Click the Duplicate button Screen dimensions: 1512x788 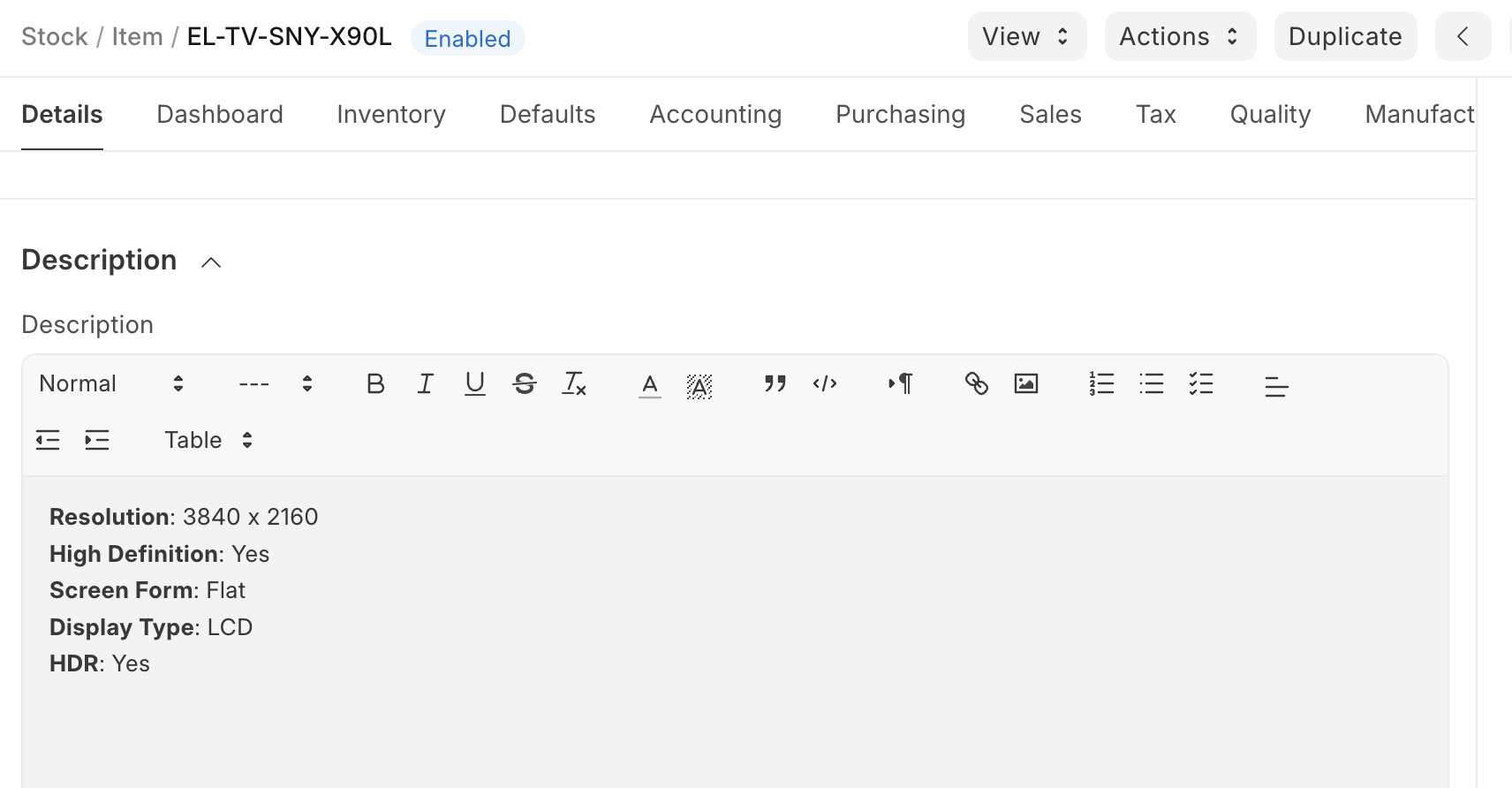pos(1345,36)
